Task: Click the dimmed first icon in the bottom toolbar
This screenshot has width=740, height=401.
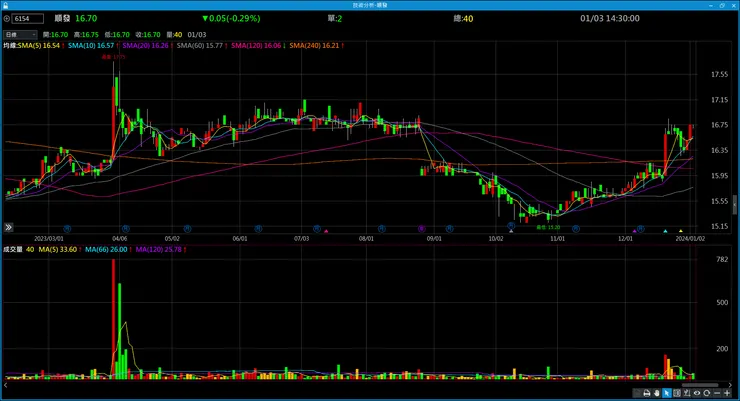Action: point(637,393)
